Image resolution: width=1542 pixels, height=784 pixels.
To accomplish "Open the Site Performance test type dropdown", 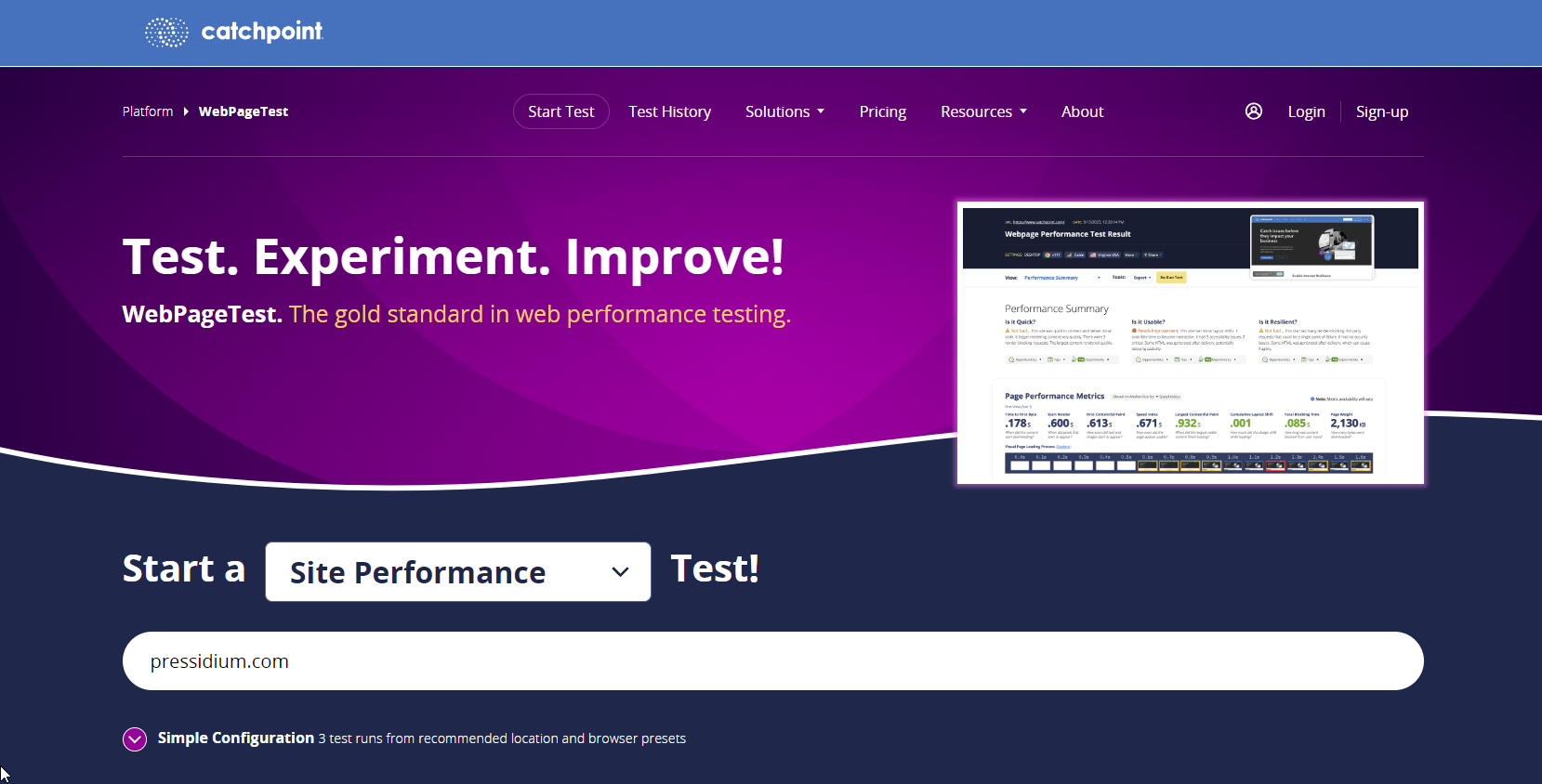I will click(458, 572).
